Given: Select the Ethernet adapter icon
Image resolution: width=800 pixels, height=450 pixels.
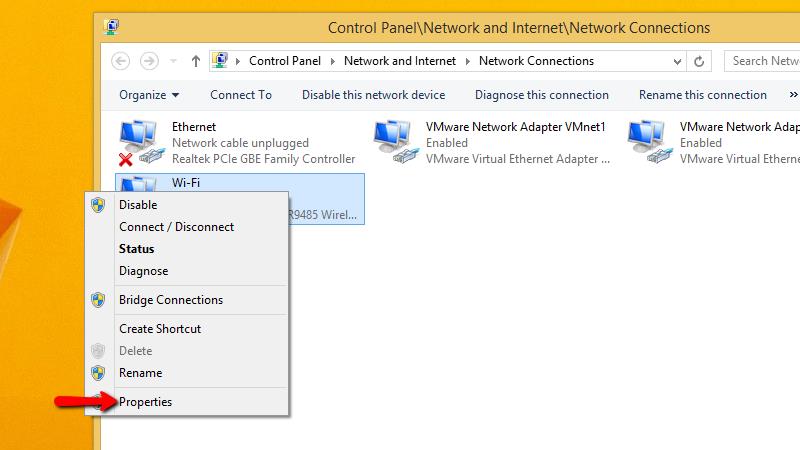Looking at the screenshot, I should pyautogui.click(x=141, y=143).
